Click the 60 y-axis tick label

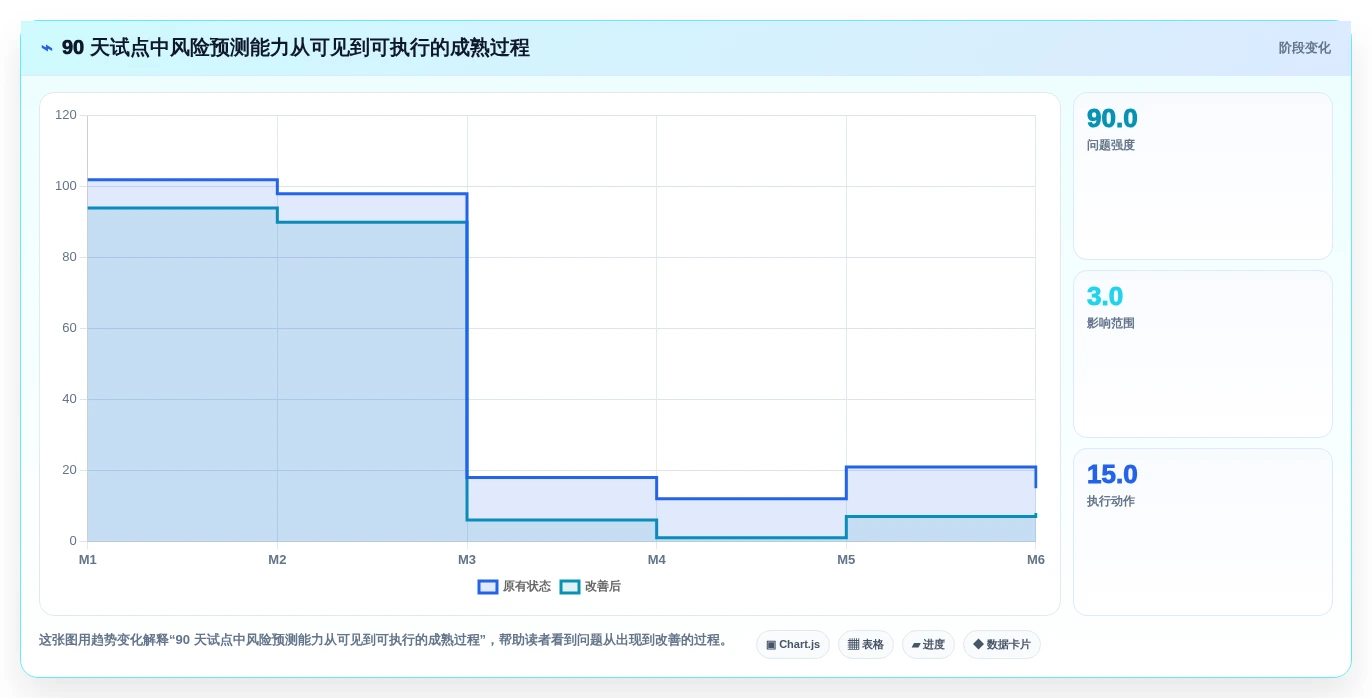coord(69,328)
